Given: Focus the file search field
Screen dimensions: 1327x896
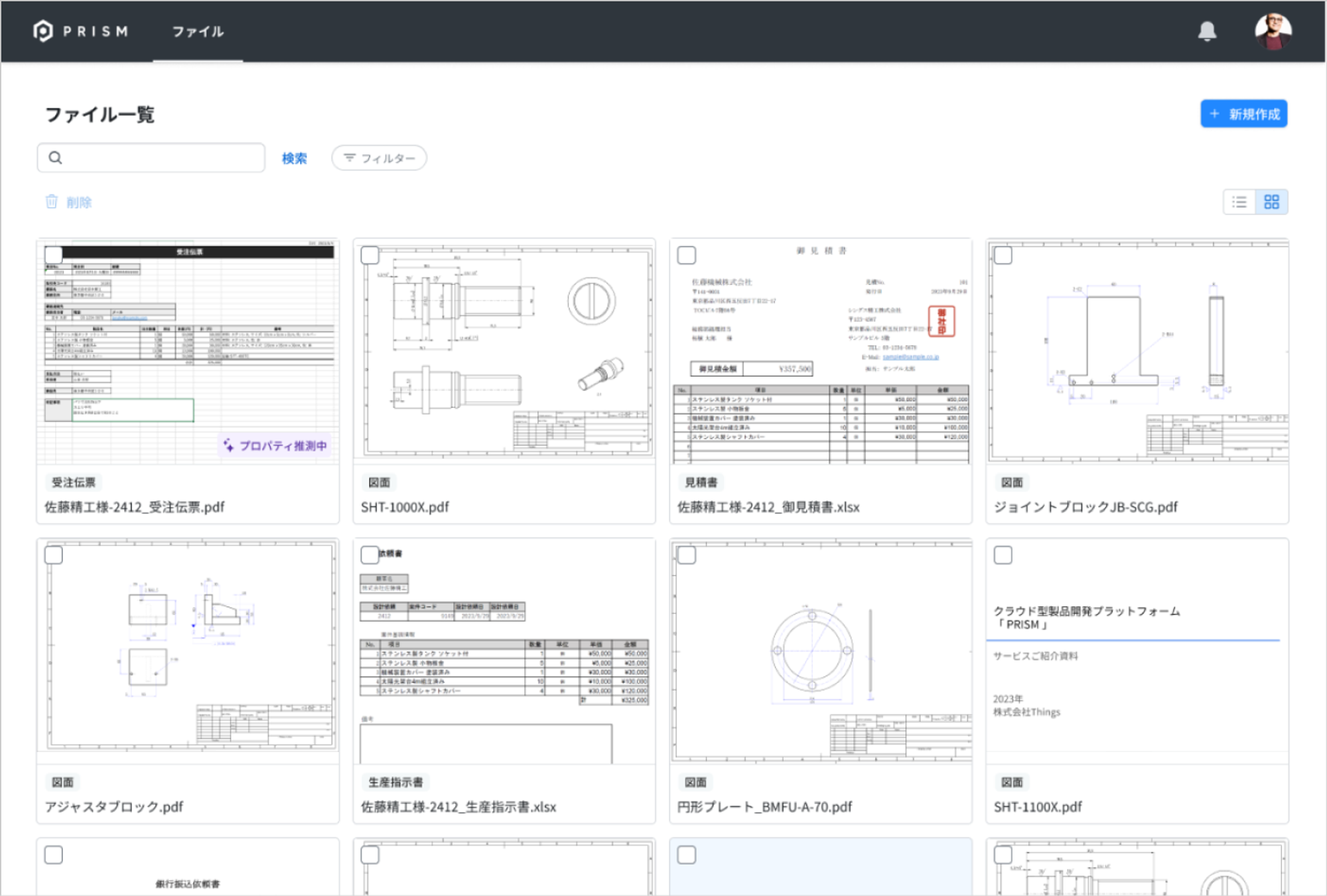Looking at the screenshot, I should pos(151,158).
